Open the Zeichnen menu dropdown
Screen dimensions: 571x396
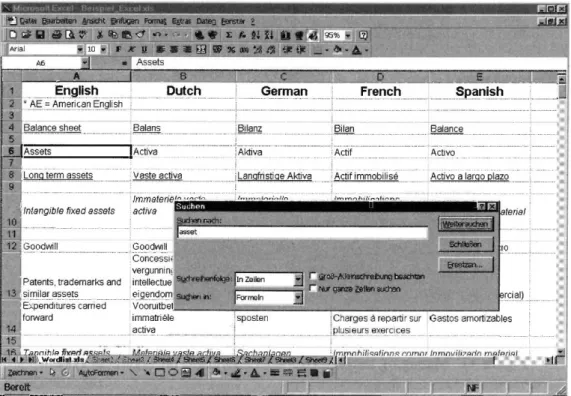25,373
